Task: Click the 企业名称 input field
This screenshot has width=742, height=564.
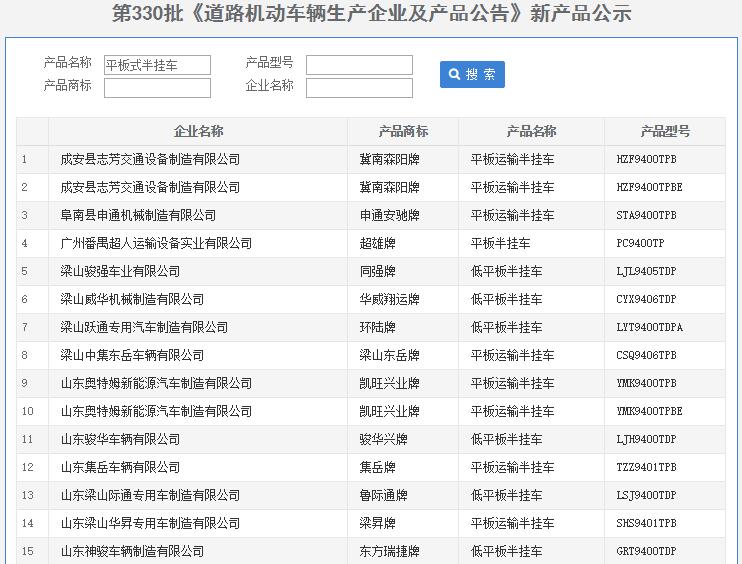Action: pyautogui.click(x=359, y=88)
